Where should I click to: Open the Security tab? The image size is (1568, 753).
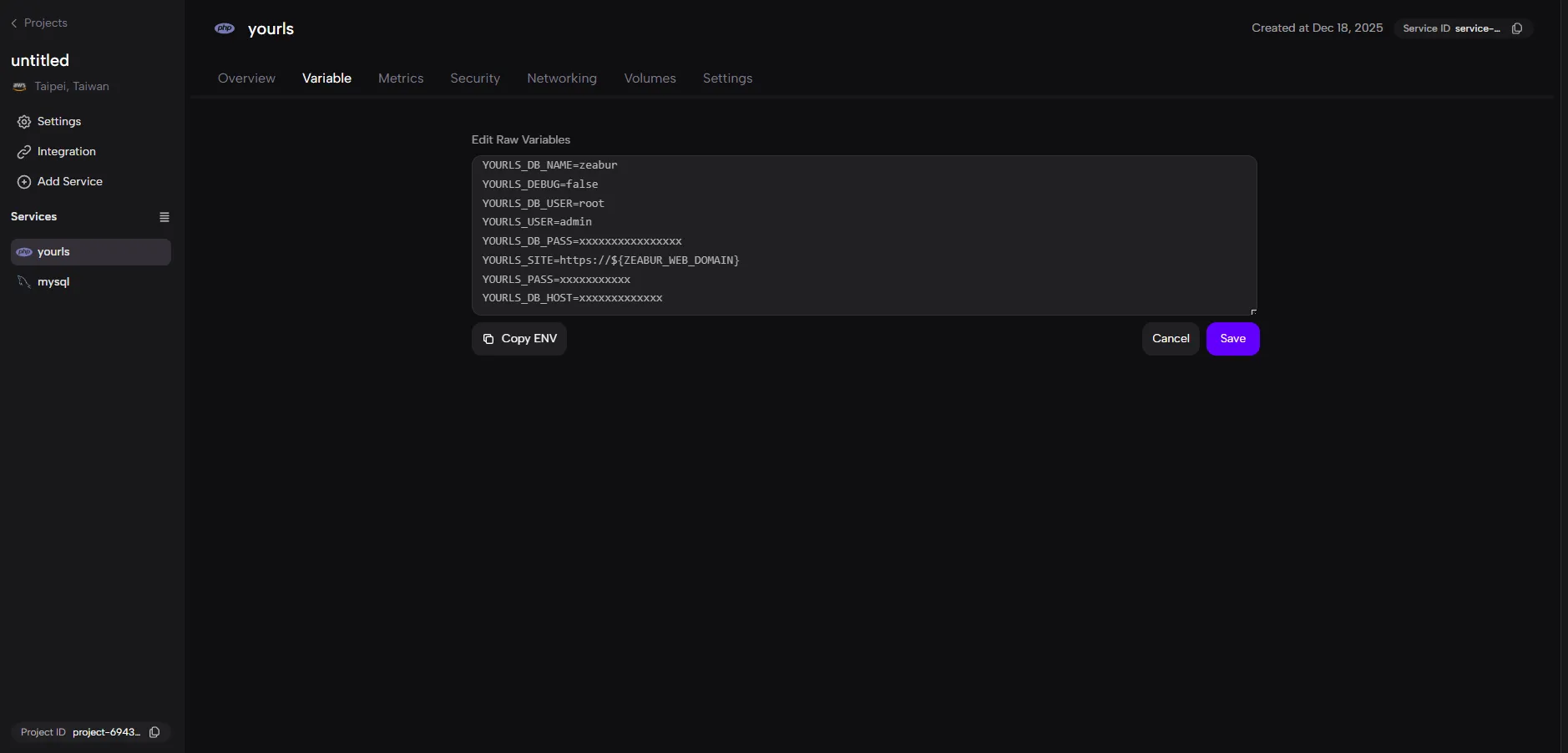[x=475, y=78]
